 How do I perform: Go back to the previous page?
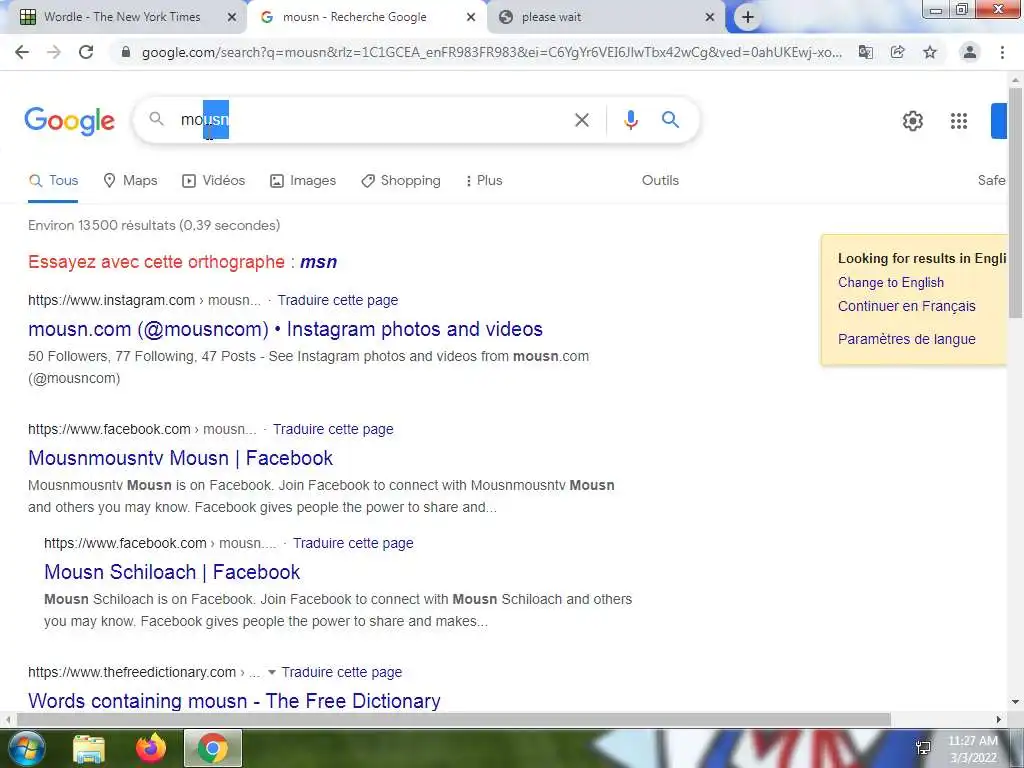pos(22,52)
